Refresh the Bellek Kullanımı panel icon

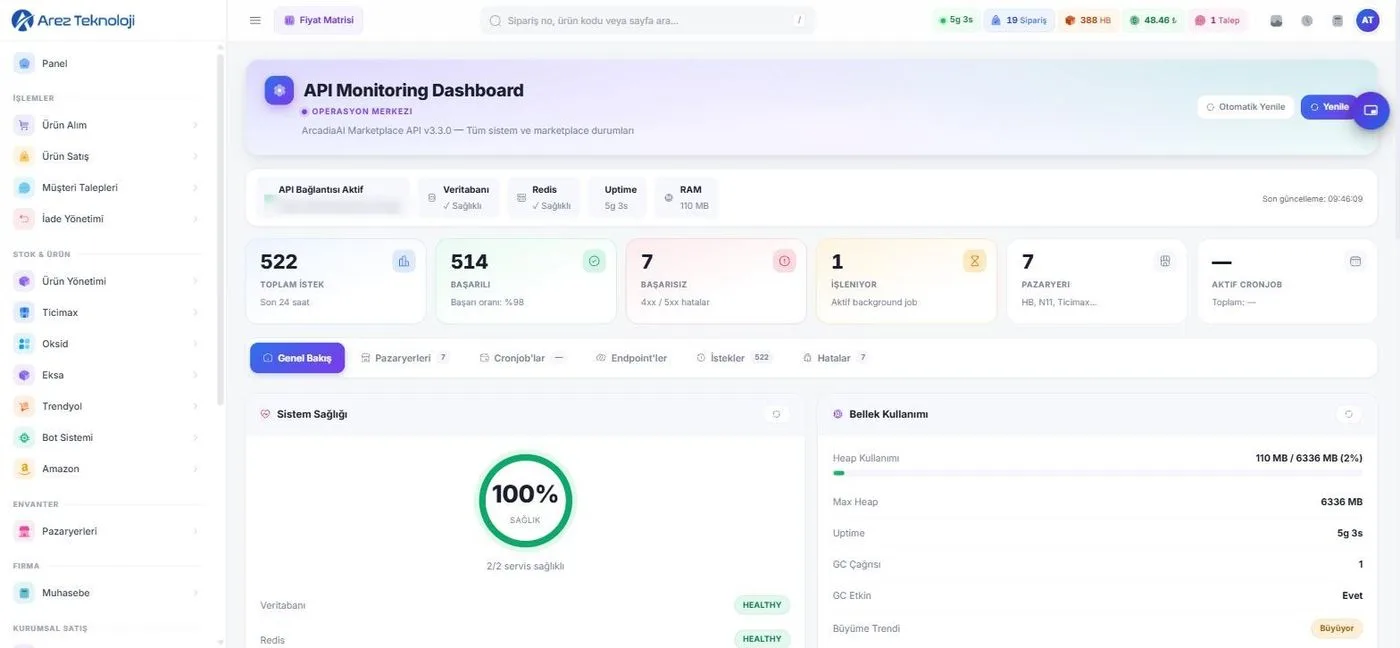click(x=1348, y=414)
